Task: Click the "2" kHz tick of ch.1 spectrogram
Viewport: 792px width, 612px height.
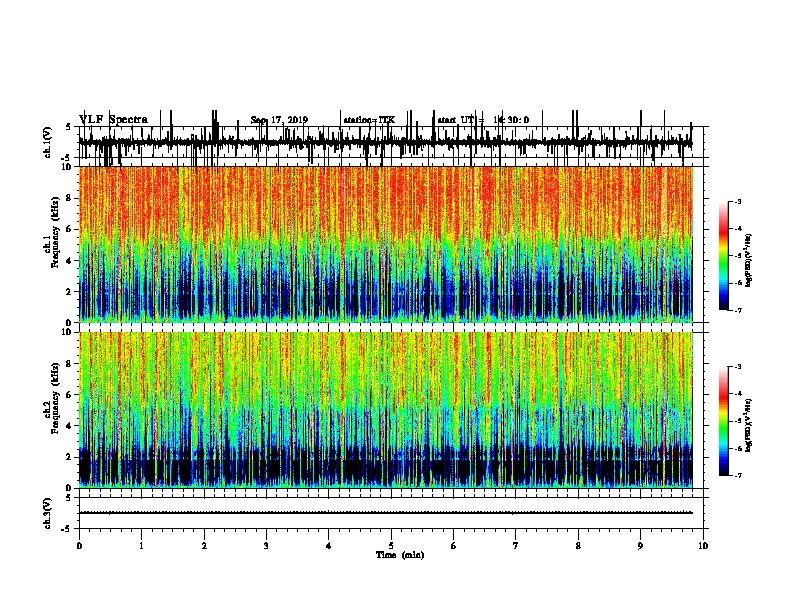Action: [69, 291]
